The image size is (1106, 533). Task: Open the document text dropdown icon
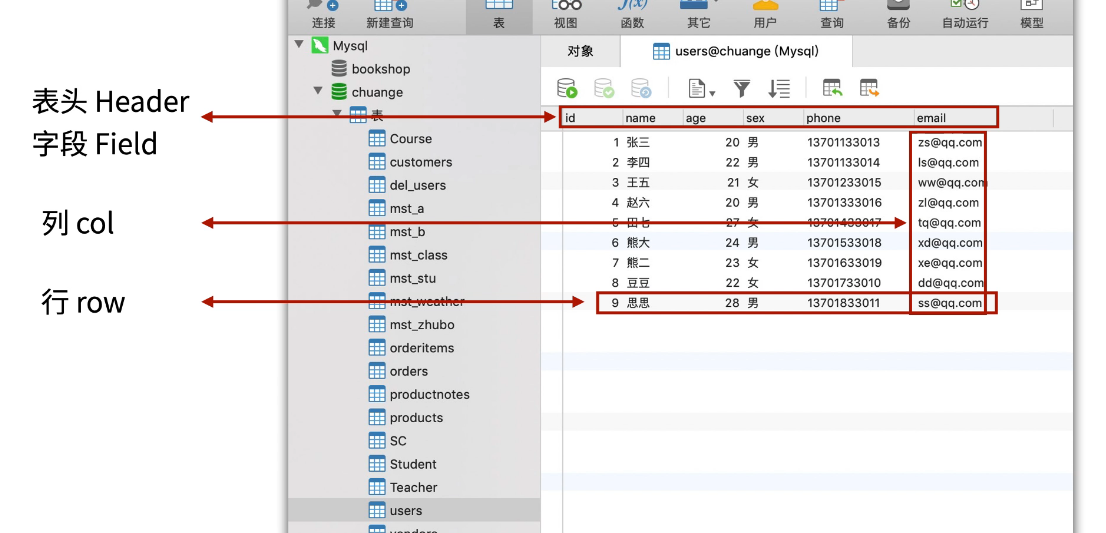(701, 89)
